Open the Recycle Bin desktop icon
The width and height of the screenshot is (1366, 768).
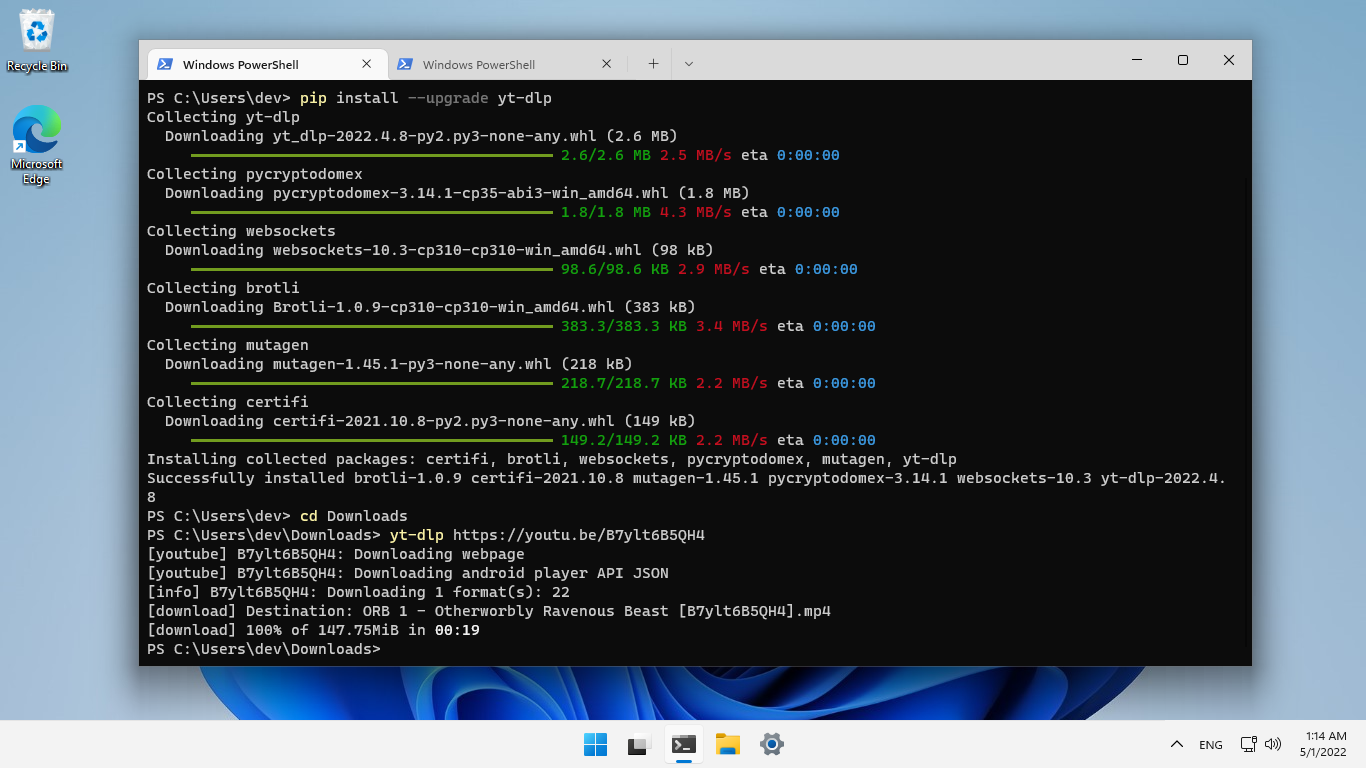(x=37, y=41)
